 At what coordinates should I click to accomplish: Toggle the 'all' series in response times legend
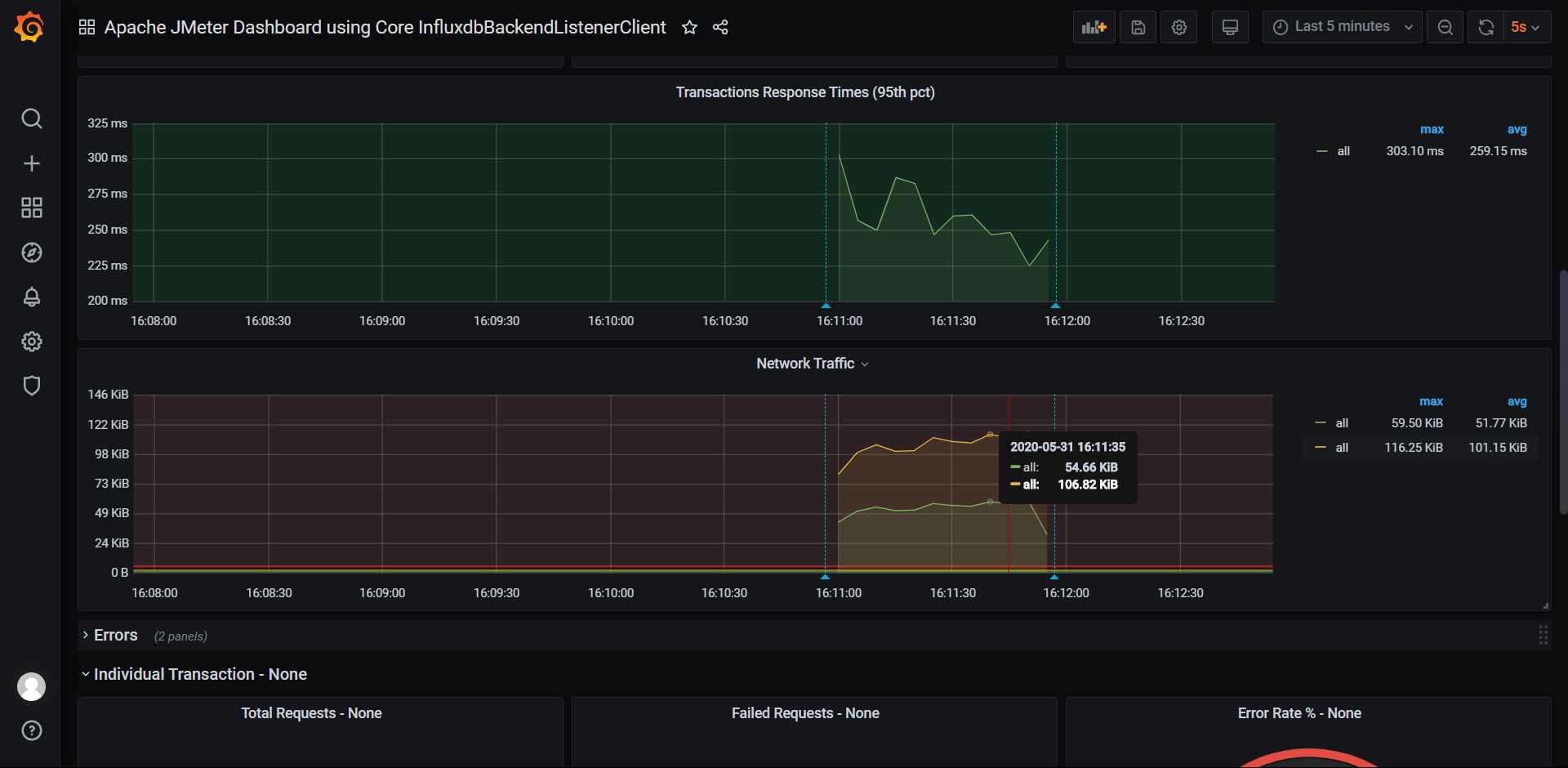[1343, 151]
